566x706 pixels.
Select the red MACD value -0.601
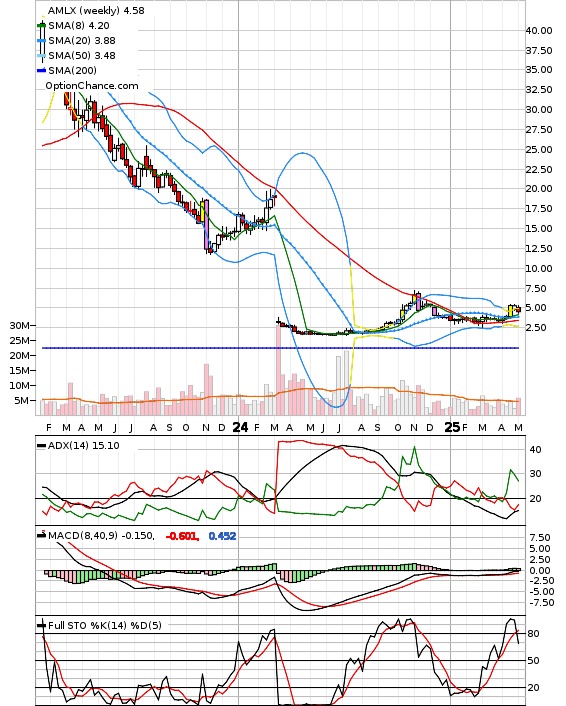click(x=182, y=536)
